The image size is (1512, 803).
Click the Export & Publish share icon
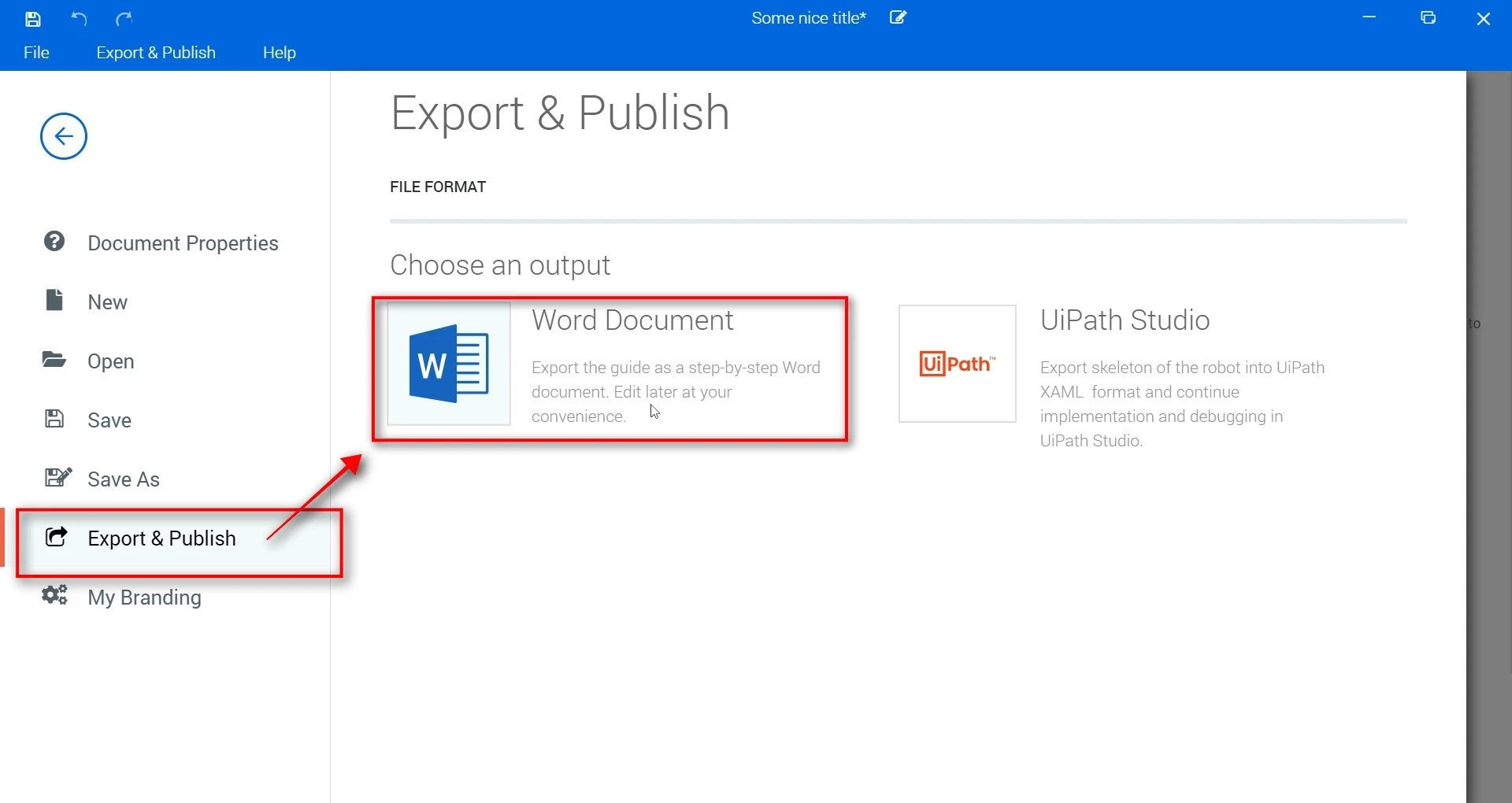[57, 537]
